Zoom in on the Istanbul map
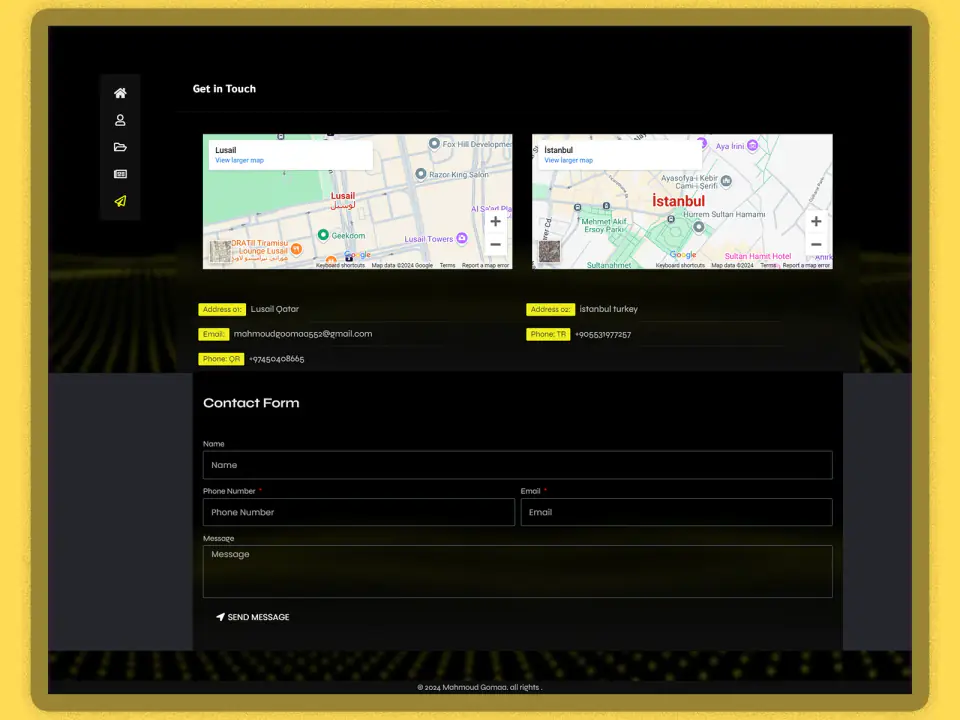This screenshot has width=960, height=720. pos(816,222)
